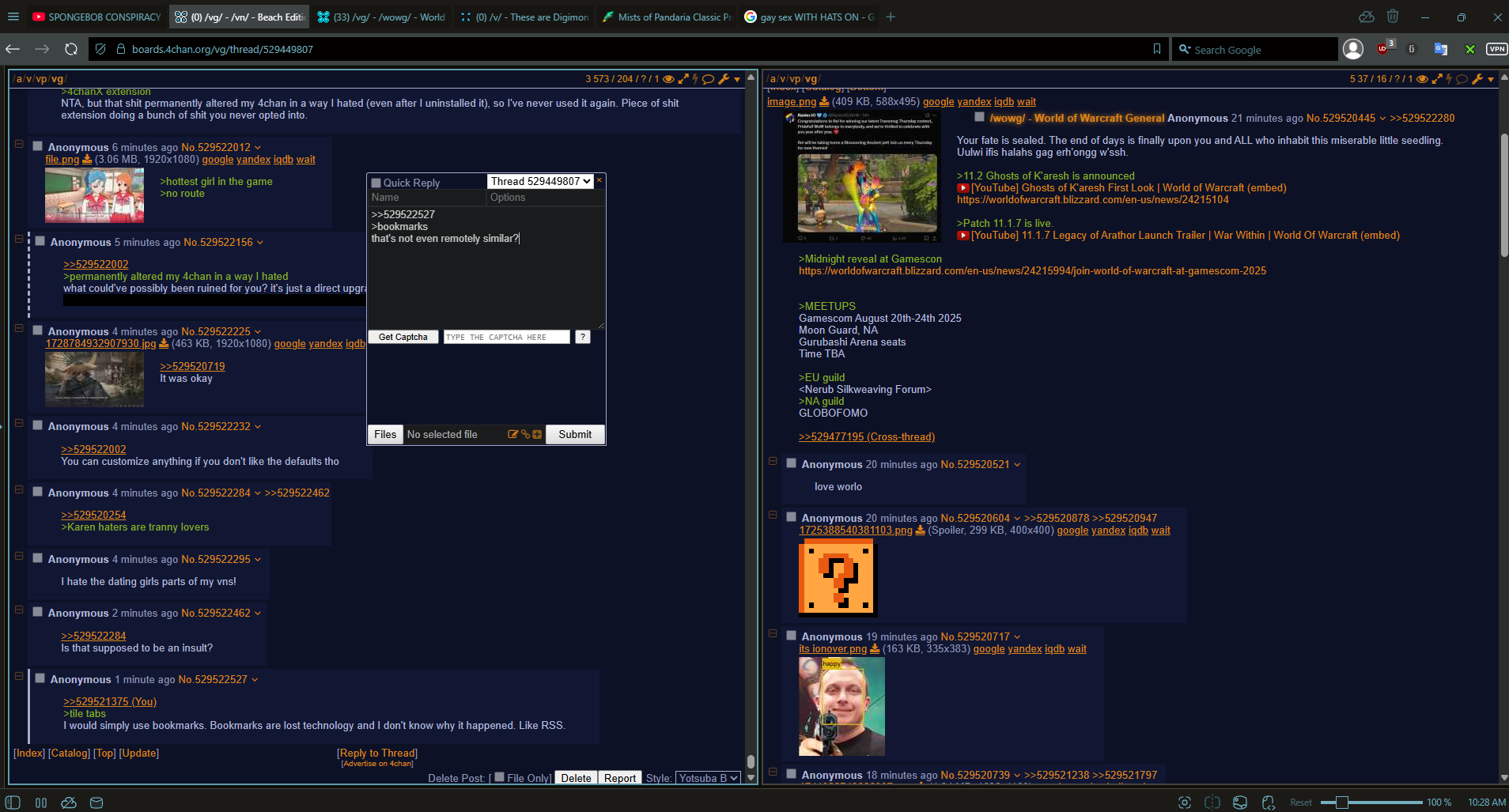
Task: Open the VPN button in address bar
Action: (1496, 49)
